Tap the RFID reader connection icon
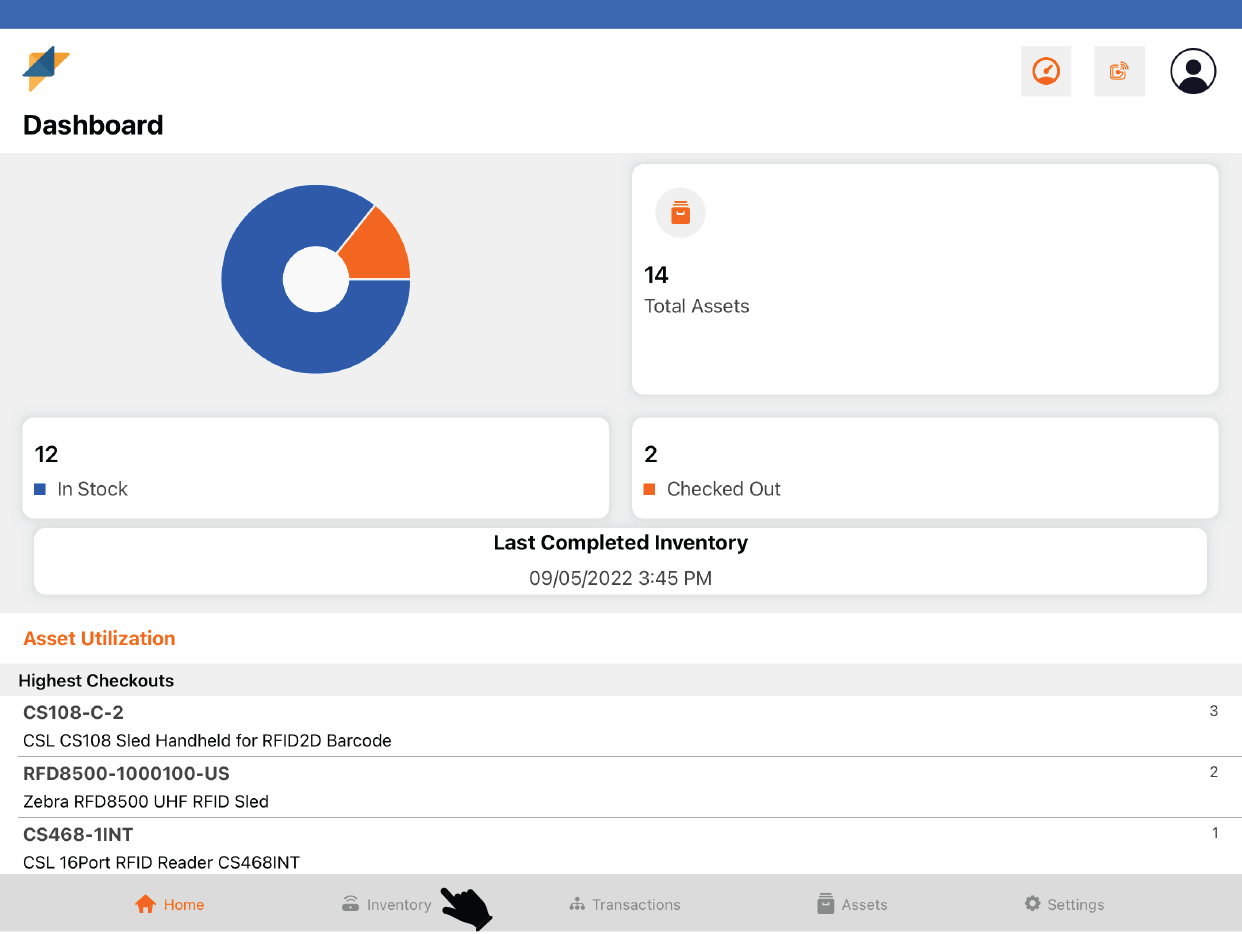Screen dimensions: 1242x934 click(x=1119, y=71)
